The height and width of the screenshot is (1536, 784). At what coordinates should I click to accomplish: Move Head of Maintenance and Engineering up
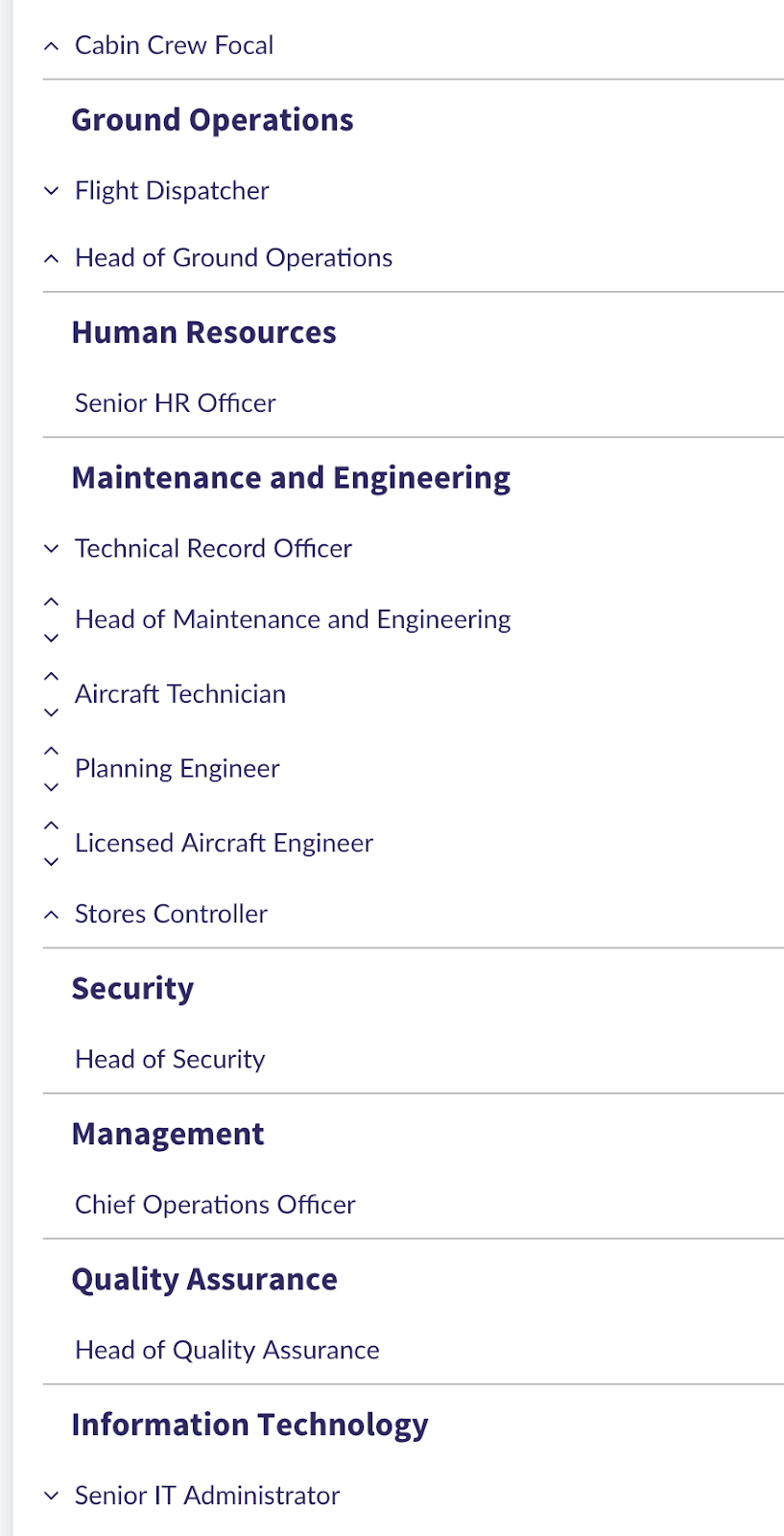[52, 602]
